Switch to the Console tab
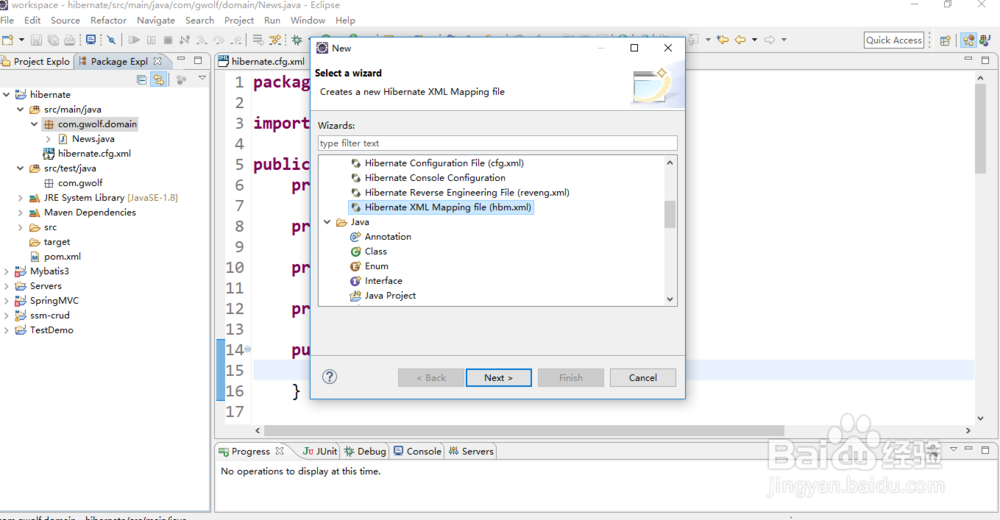The width and height of the screenshot is (1000, 520). 418,451
